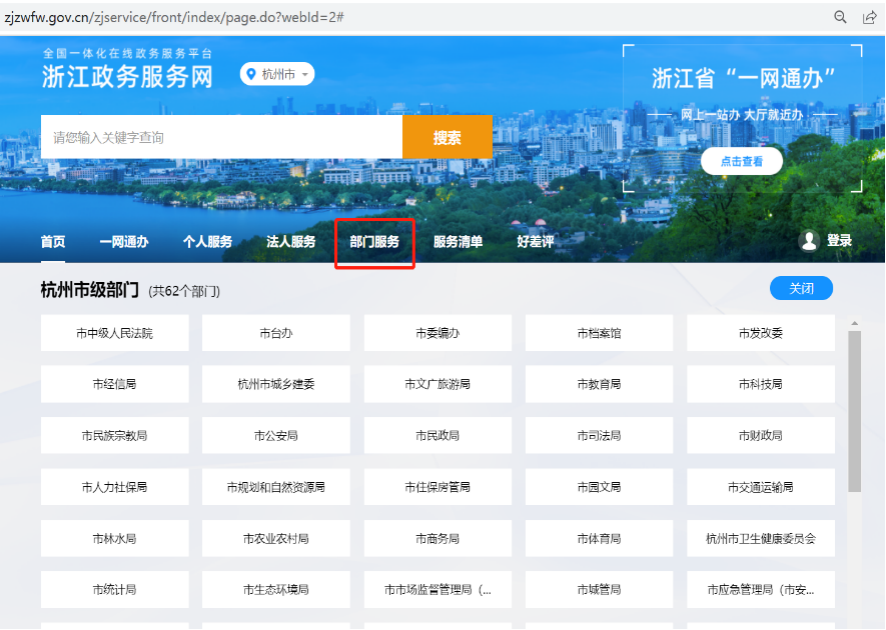Viewport: 886px width, 630px height.
Task: Select the 市公安局 department
Action: (x=276, y=436)
